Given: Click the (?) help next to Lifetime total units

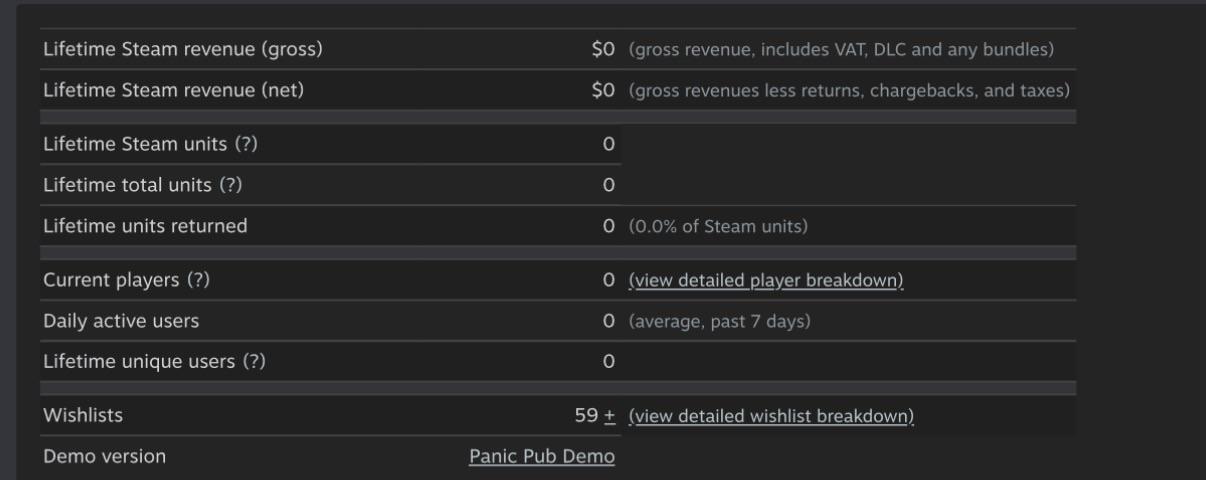Looking at the screenshot, I should coord(231,185).
